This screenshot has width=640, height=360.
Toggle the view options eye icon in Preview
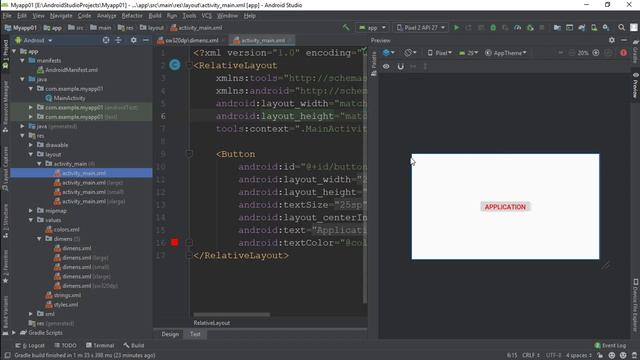386,66
